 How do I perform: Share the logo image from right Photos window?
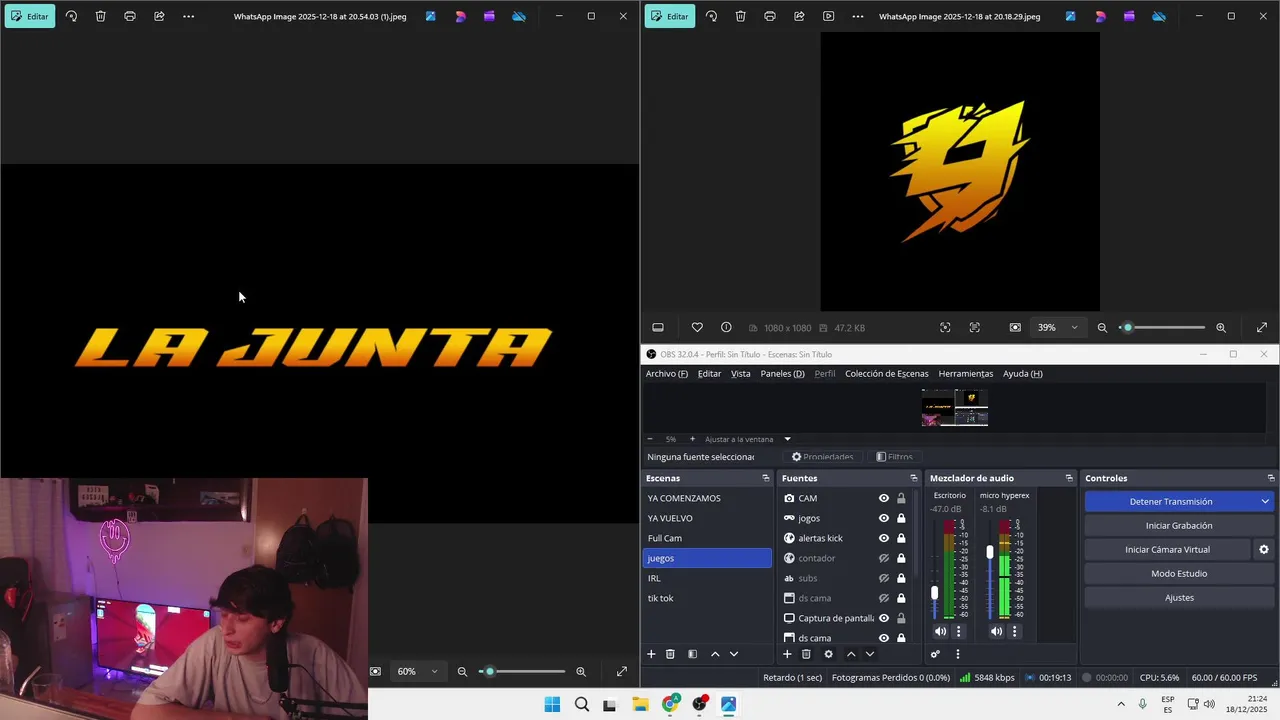[799, 16]
